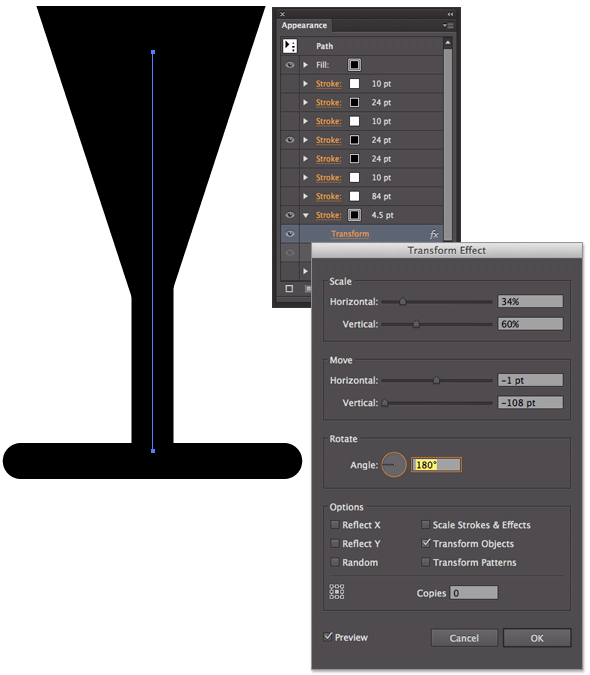The image size is (590, 675).
Task: Click the rotation angle dial
Action: (394, 464)
